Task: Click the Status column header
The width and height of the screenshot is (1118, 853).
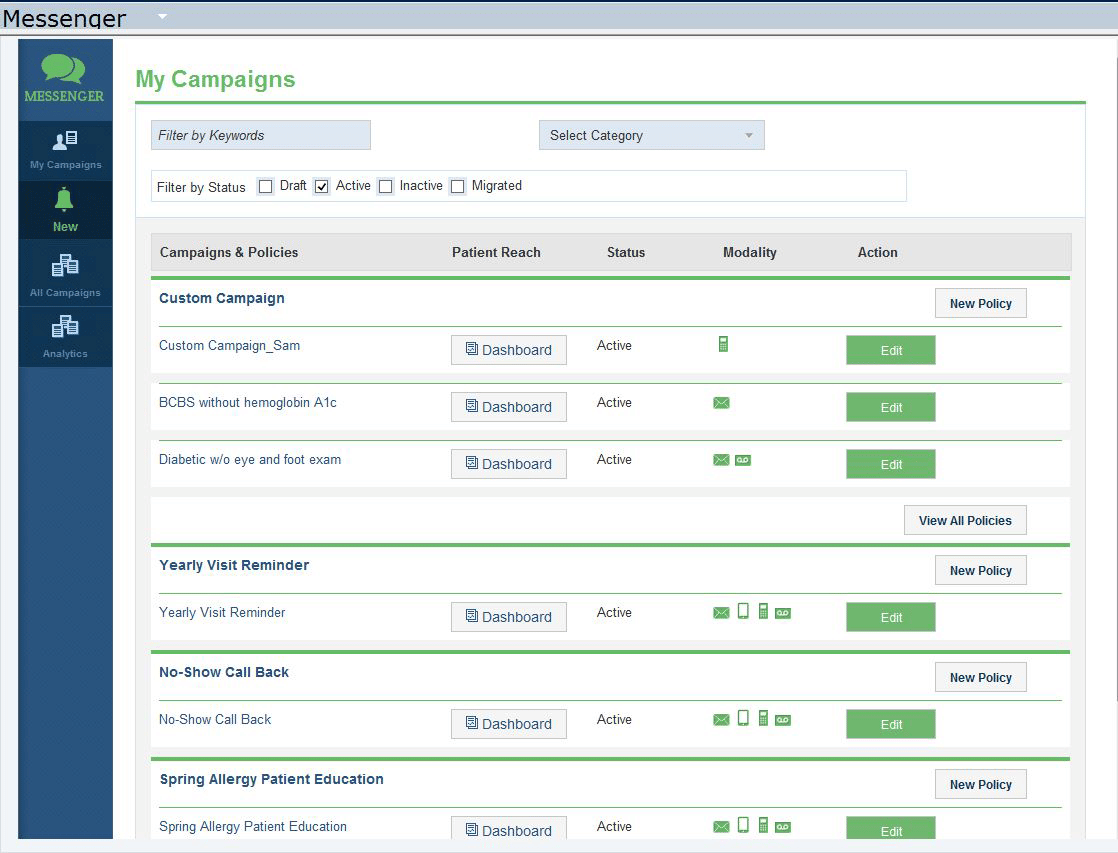Action: coord(626,252)
